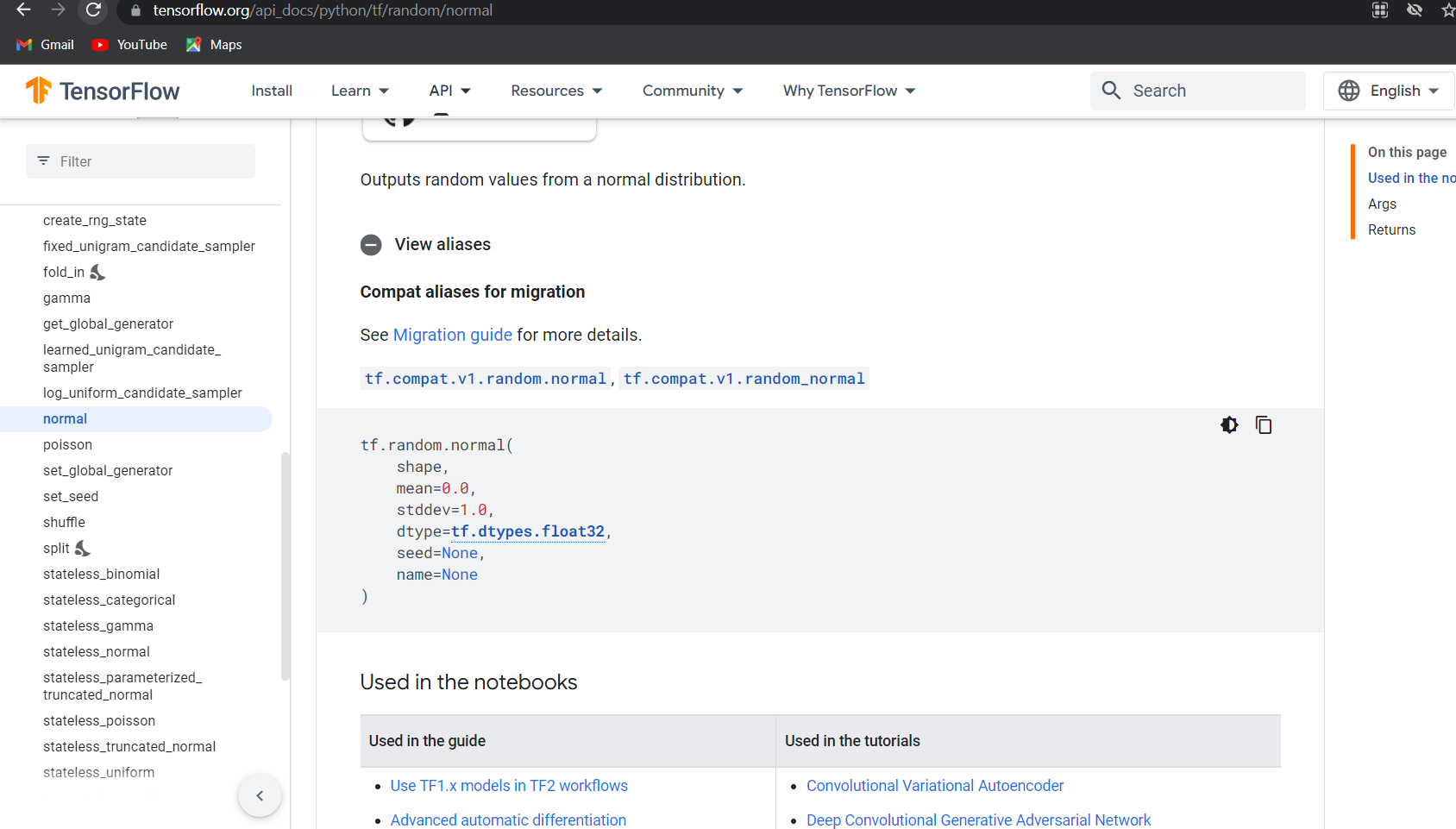Select stateless_categorical in sidebar
This screenshot has width=1456, height=829.
[109, 600]
